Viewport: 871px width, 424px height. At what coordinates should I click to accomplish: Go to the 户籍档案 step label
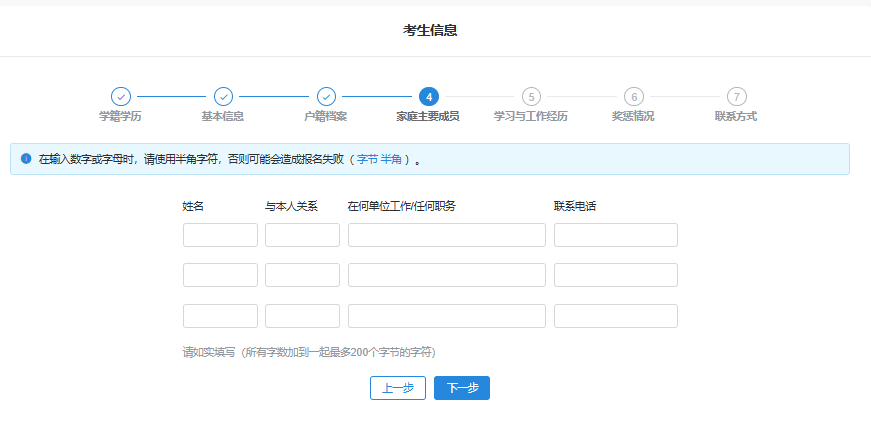pos(326,117)
